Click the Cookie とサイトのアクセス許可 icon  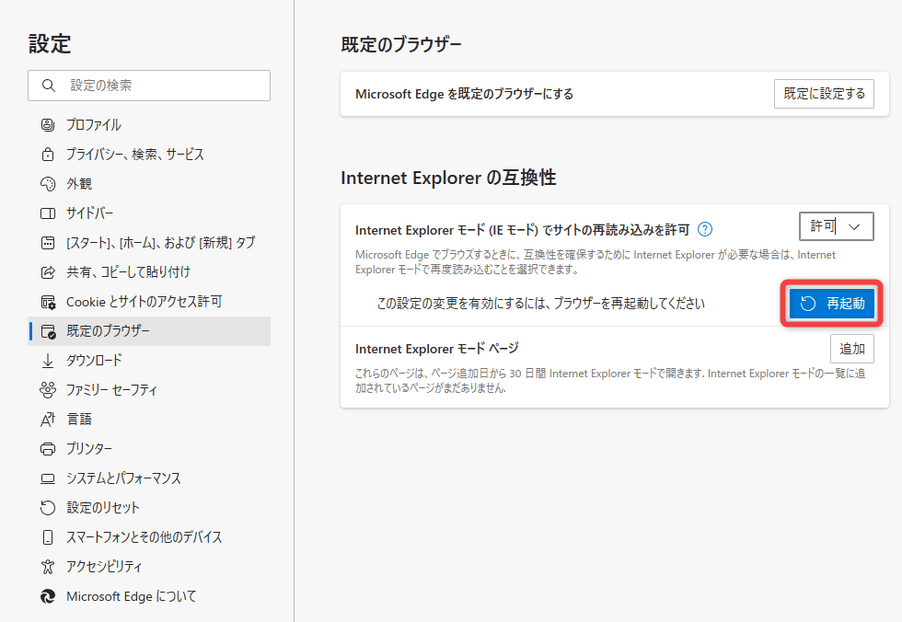coord(48,302)
